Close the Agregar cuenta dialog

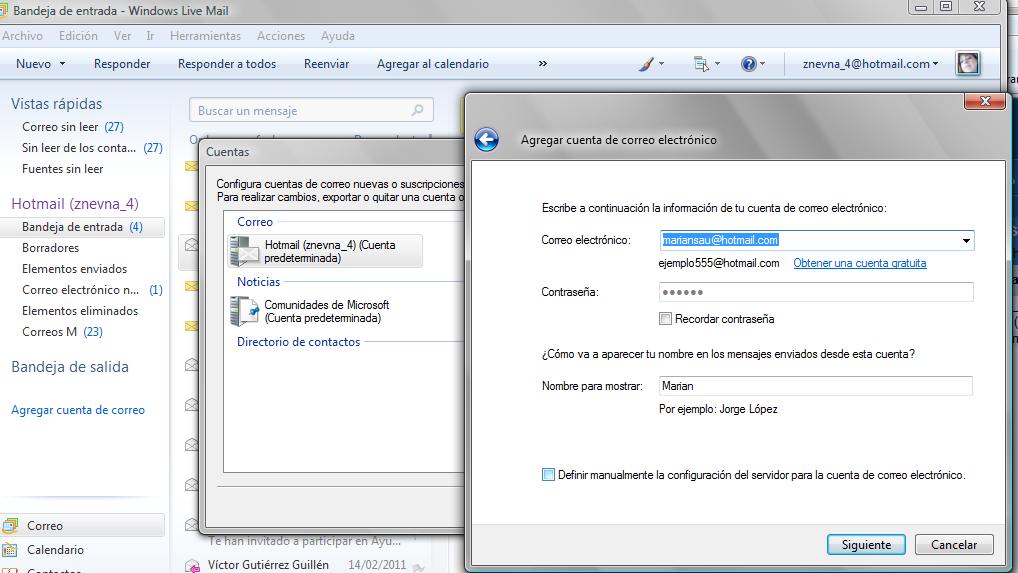pyautogui.click(x=985, y=101)
